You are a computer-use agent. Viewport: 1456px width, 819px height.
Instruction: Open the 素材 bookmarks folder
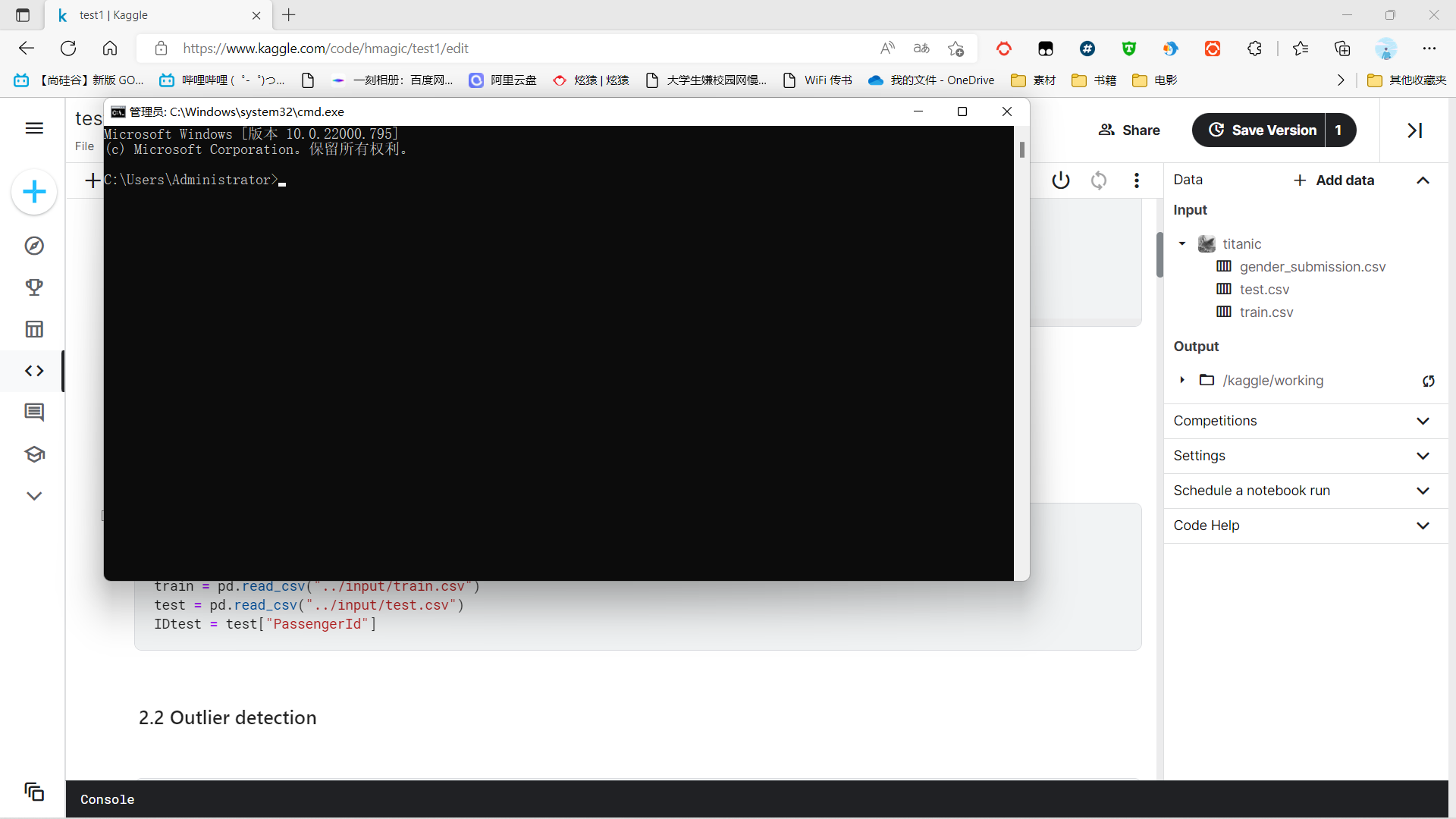tap(1034, 80)
